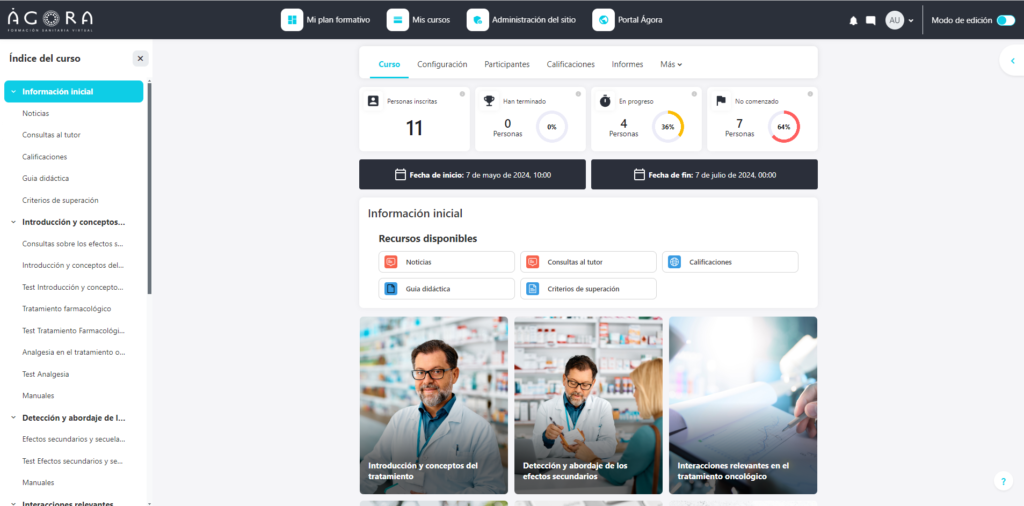Click the Criterios de superación page icon
Screen dimensions: 1024x506
(x=532, y=289)
